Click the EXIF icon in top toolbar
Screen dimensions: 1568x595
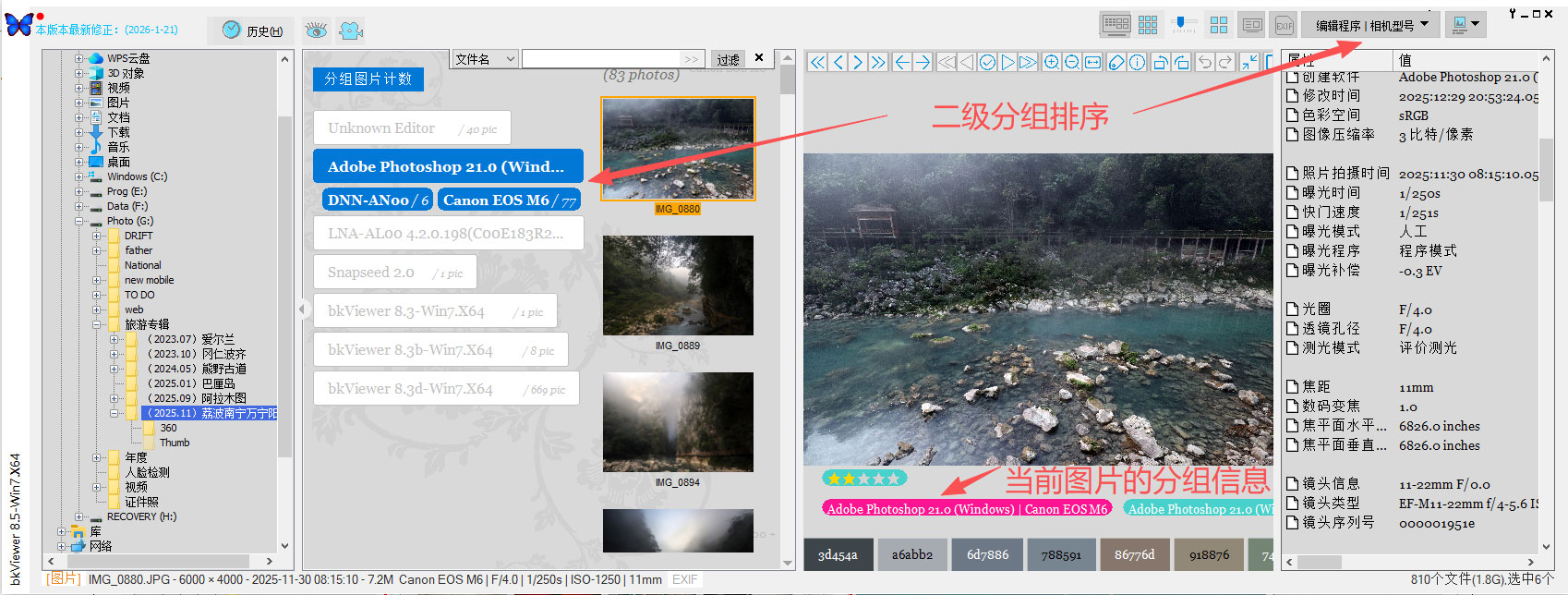point(1284,26)
